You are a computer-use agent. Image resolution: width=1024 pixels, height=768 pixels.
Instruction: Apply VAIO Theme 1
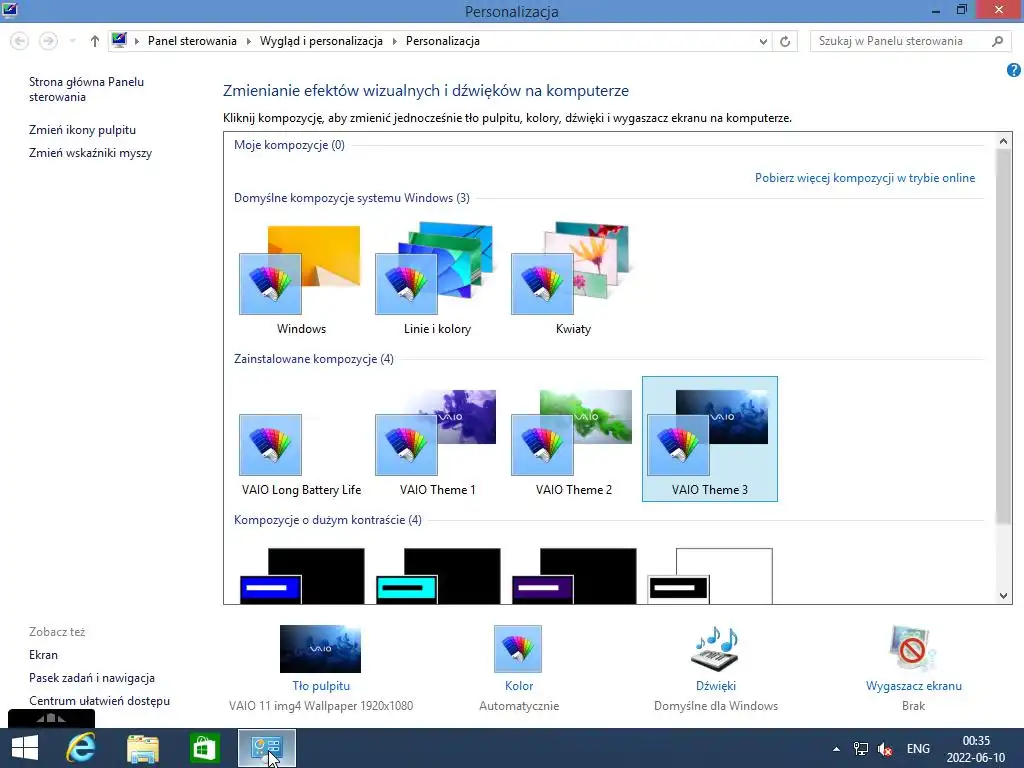tap(437, 441)
